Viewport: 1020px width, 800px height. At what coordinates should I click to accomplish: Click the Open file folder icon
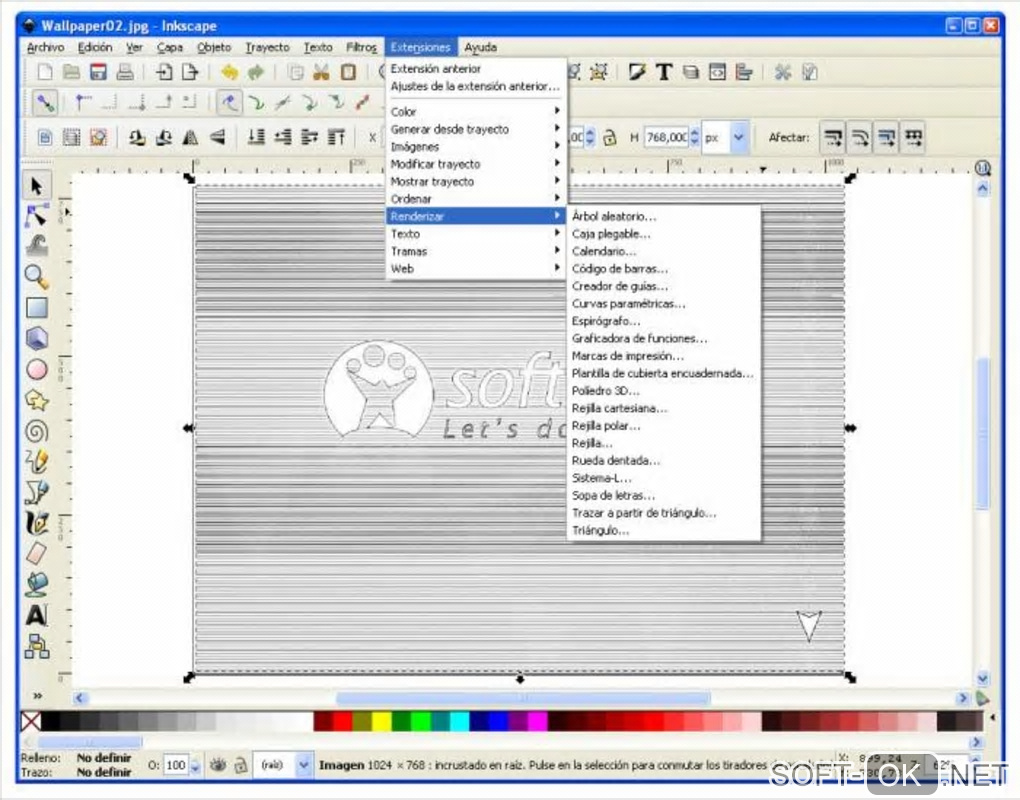pos(71,72)
